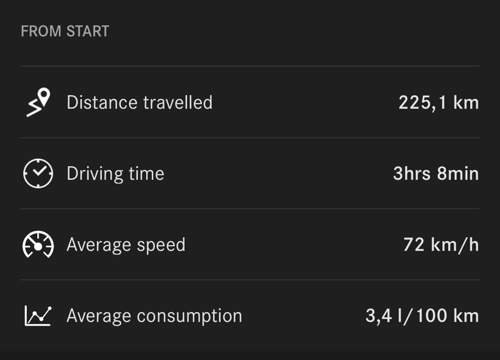Viewport: 500px width, 360px height.
Task: Tap the 3hrs 8min driving time value
Action: (436, 174)
